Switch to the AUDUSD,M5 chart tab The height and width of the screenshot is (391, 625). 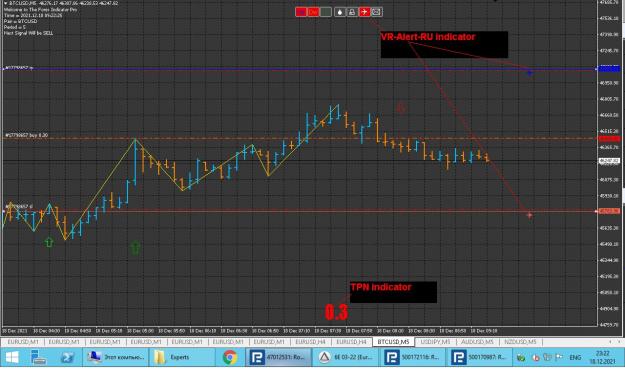pos(477,342)
